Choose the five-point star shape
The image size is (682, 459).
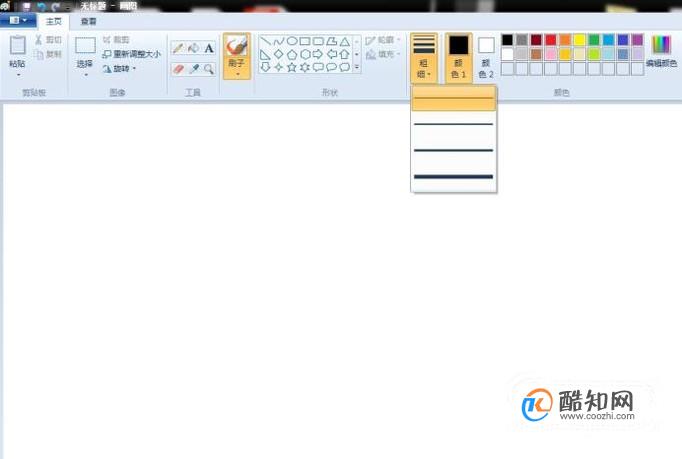point(292,67)
